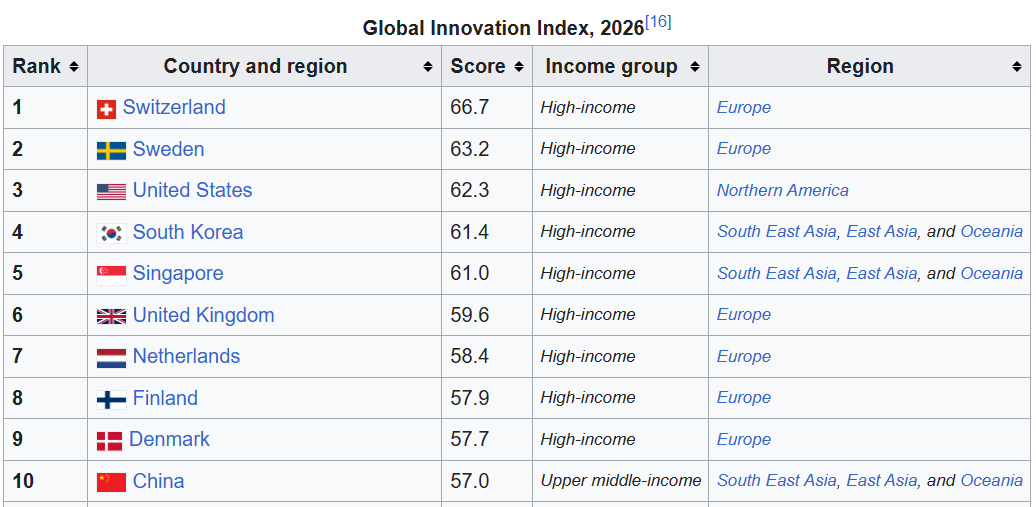Click the Sweden flag icon

111,150
